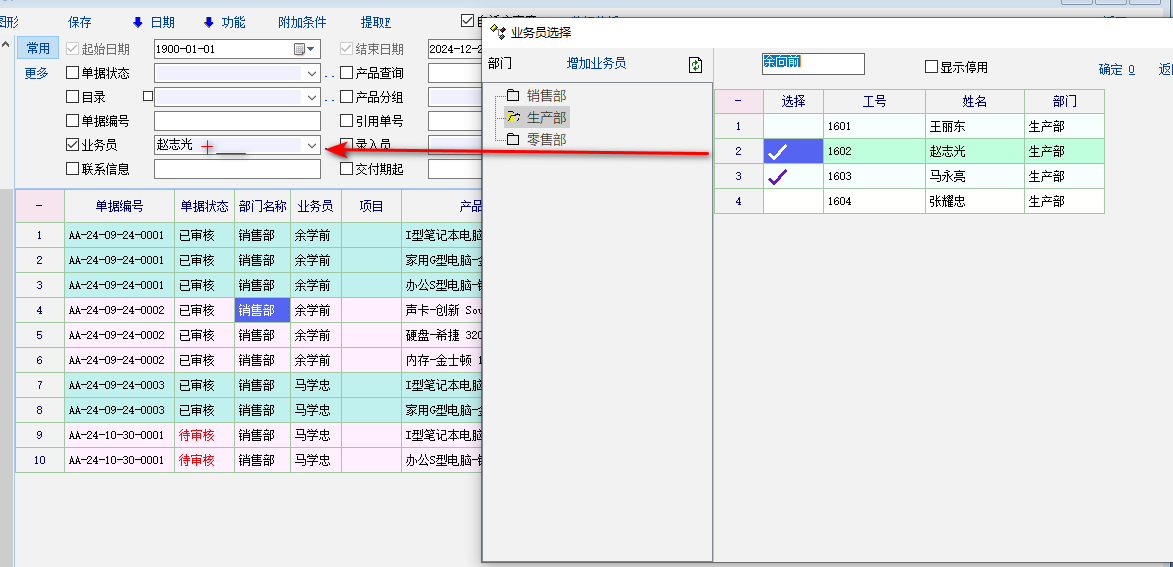
Task: Uncheck the 业务员 filter checkbox
Action: [x=72, y=145]
